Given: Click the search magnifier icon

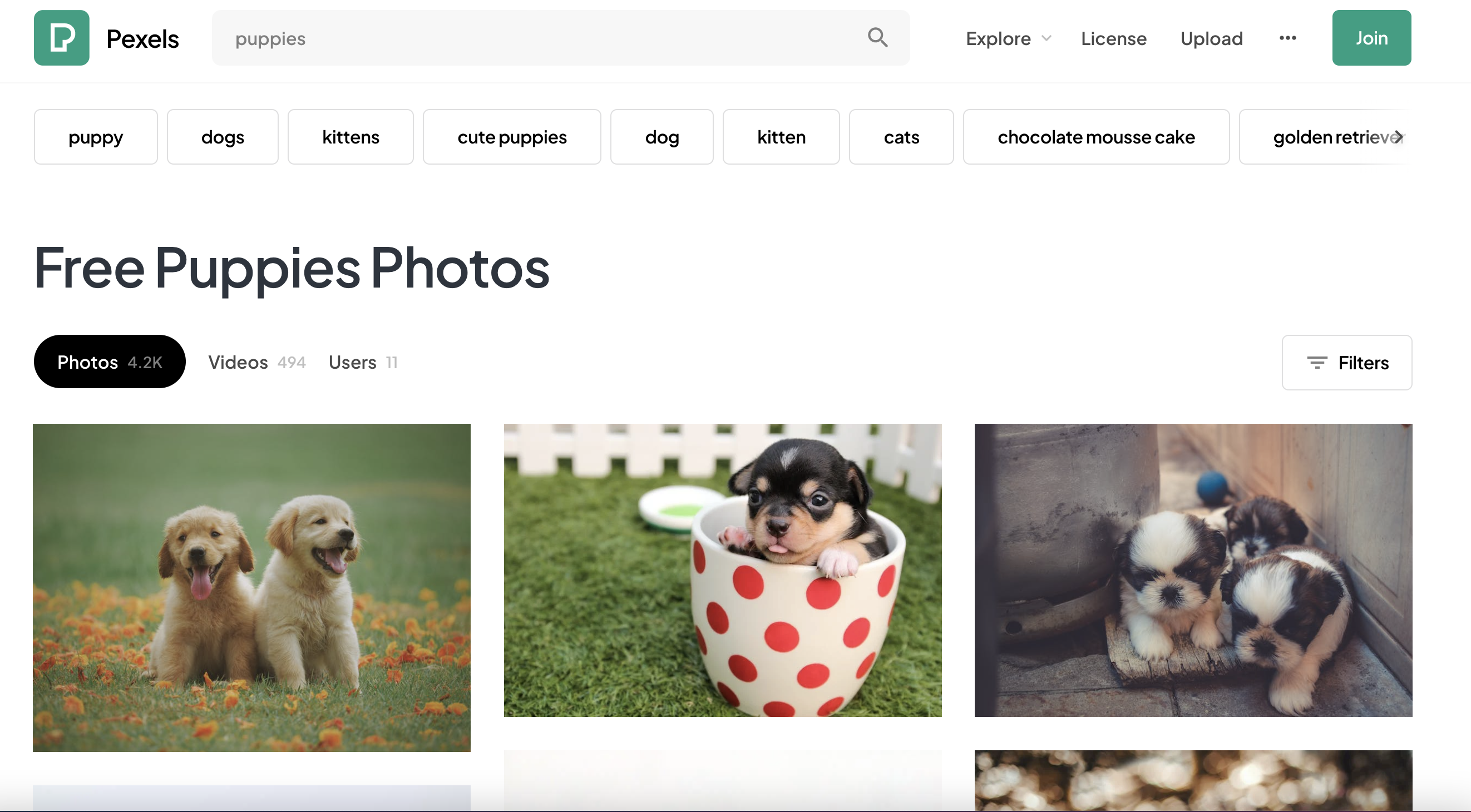Looking at the screenshot, I should click(877, 38).
